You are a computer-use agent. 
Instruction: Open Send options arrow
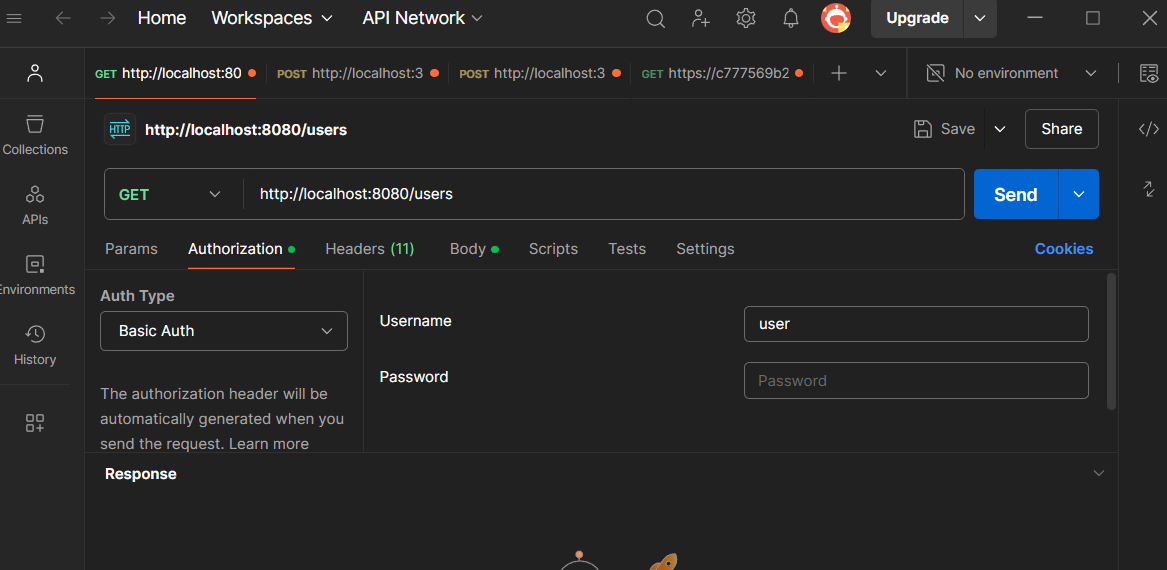point(1078,194)
